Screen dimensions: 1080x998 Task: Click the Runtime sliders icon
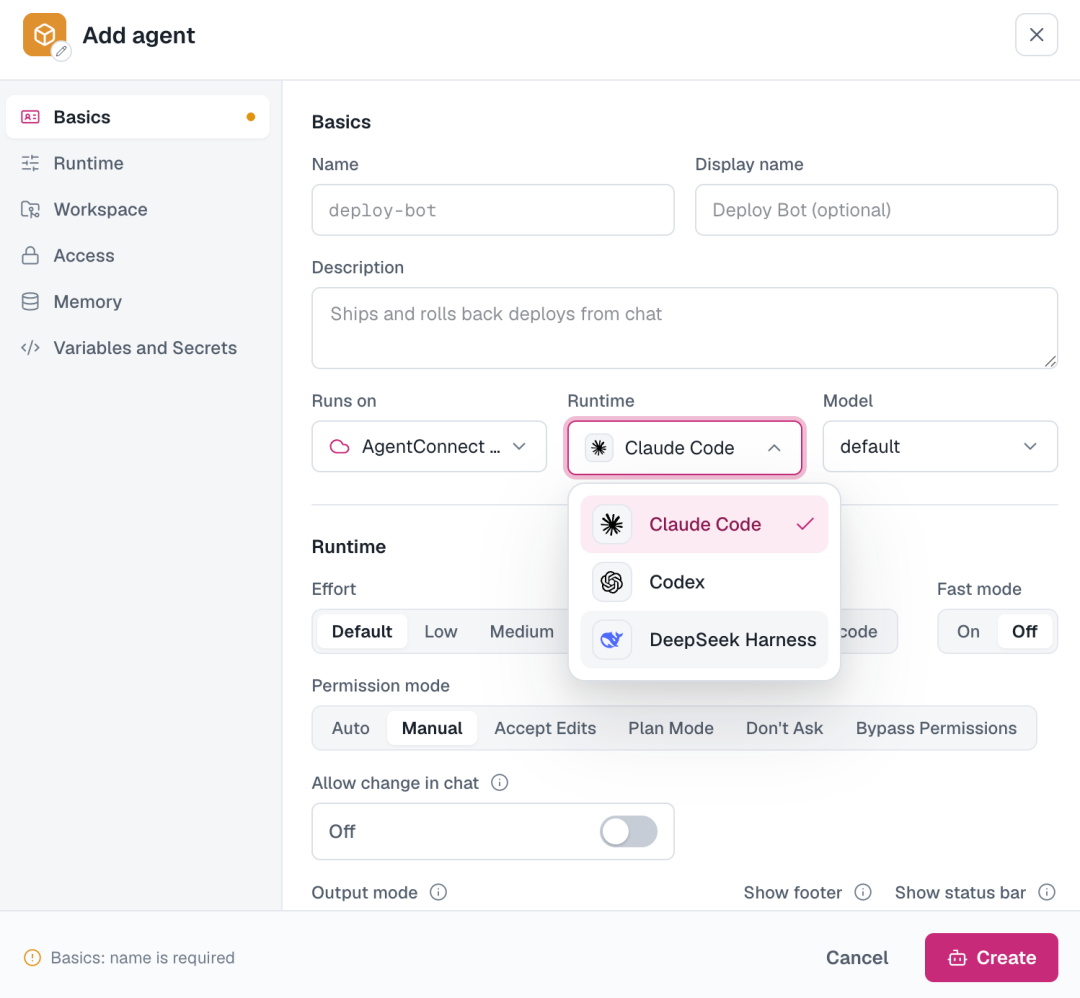[30, 163]
